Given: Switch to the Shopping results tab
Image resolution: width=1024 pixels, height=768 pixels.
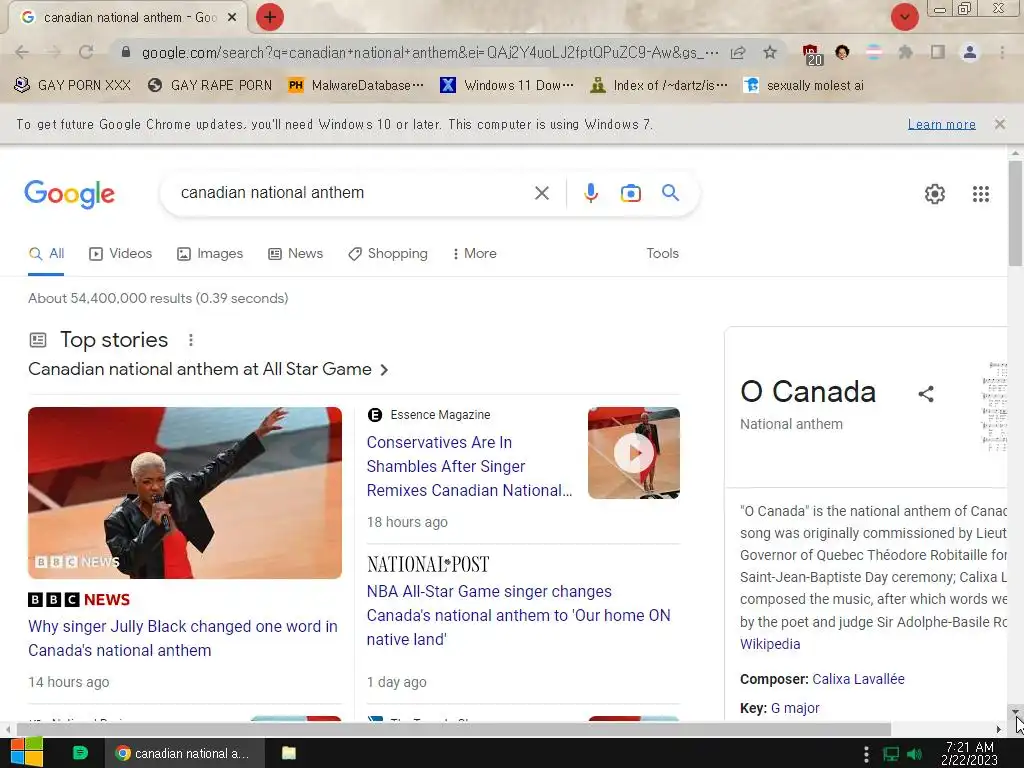Looking at the screenshot, I should coord(388,253).
